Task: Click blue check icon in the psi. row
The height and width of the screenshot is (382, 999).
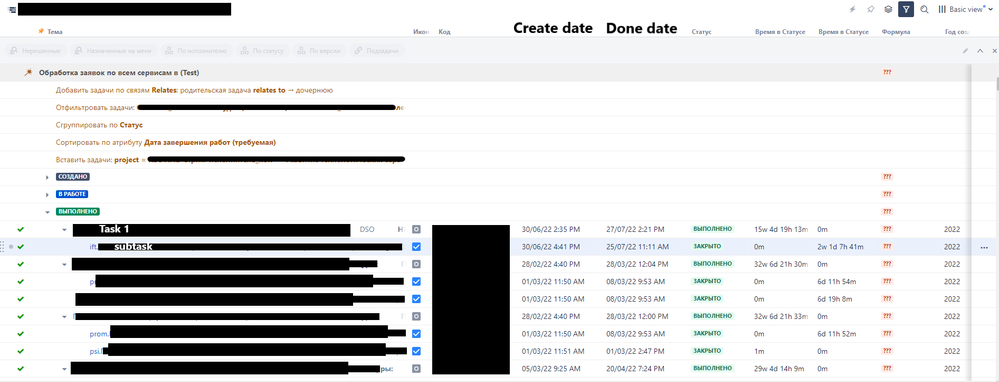Action: (x=416, y=351)
